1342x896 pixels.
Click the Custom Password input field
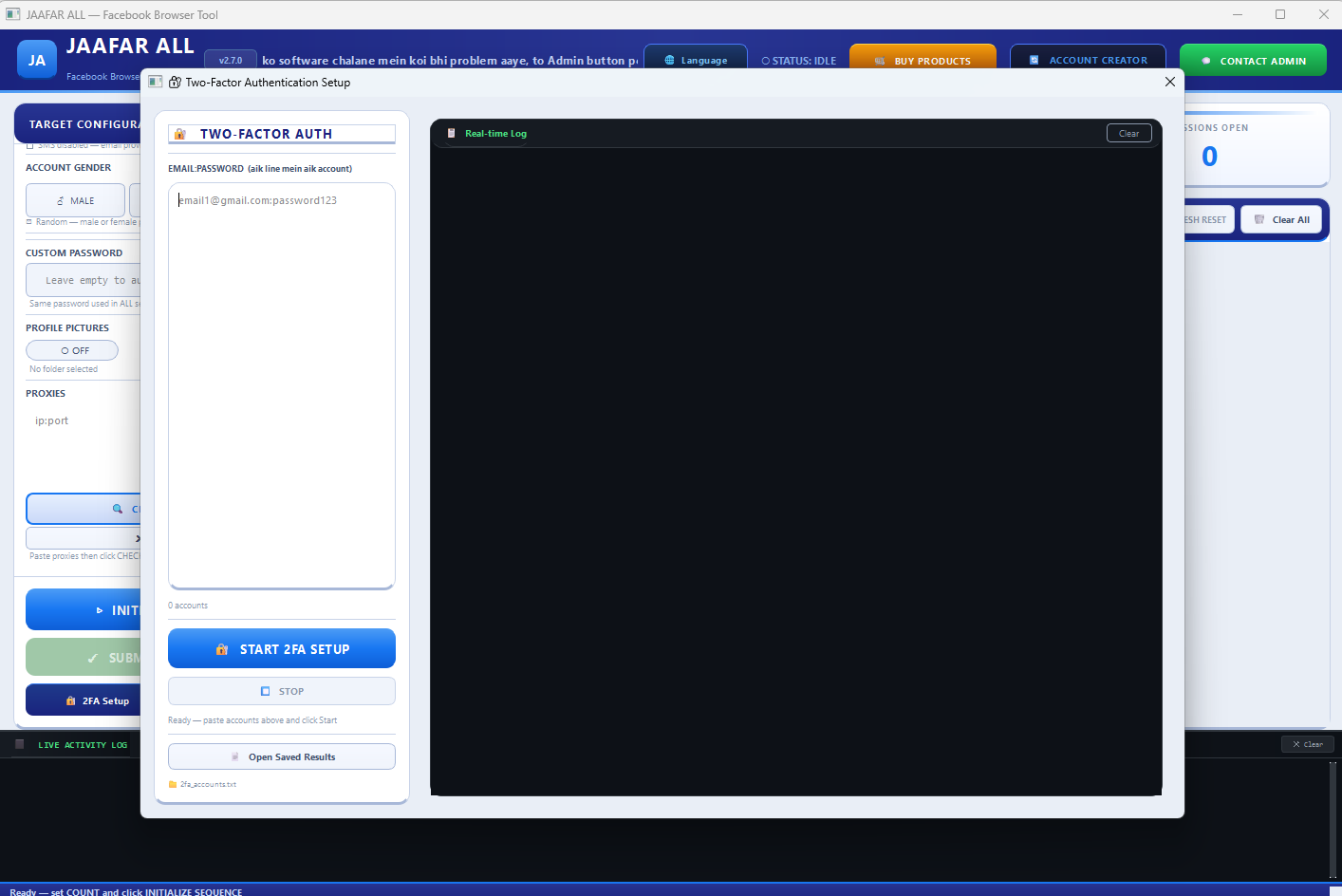coord(84,280)
